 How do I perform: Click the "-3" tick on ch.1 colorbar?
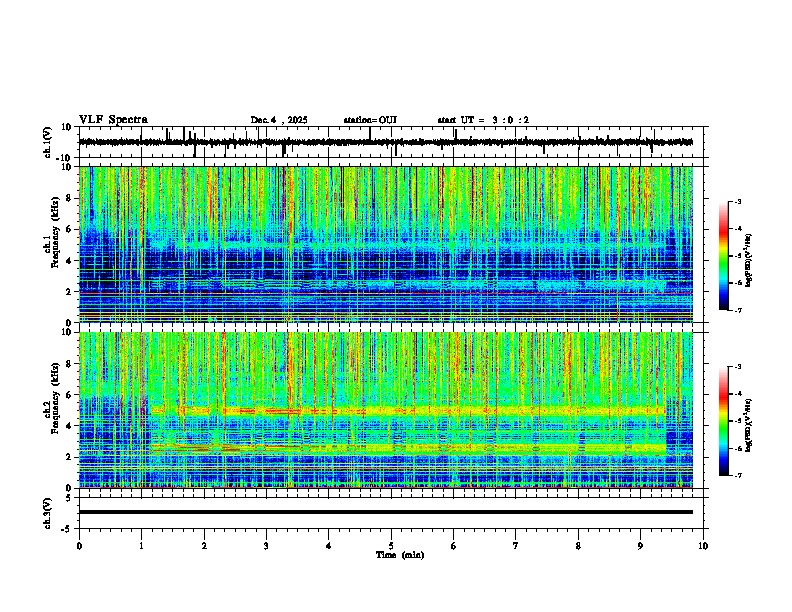pyautogui.click(x=737, y=201)
